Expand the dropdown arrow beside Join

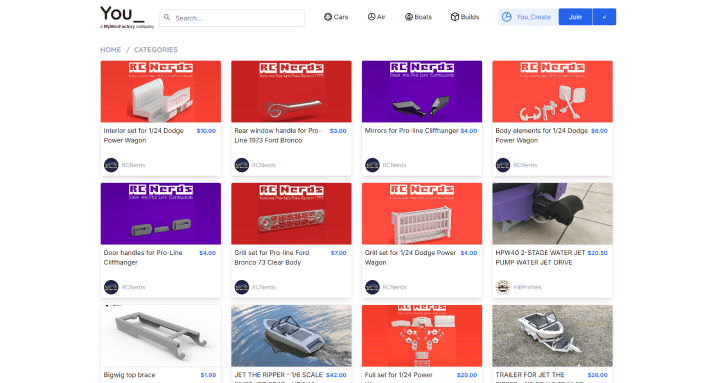point(604,17)
